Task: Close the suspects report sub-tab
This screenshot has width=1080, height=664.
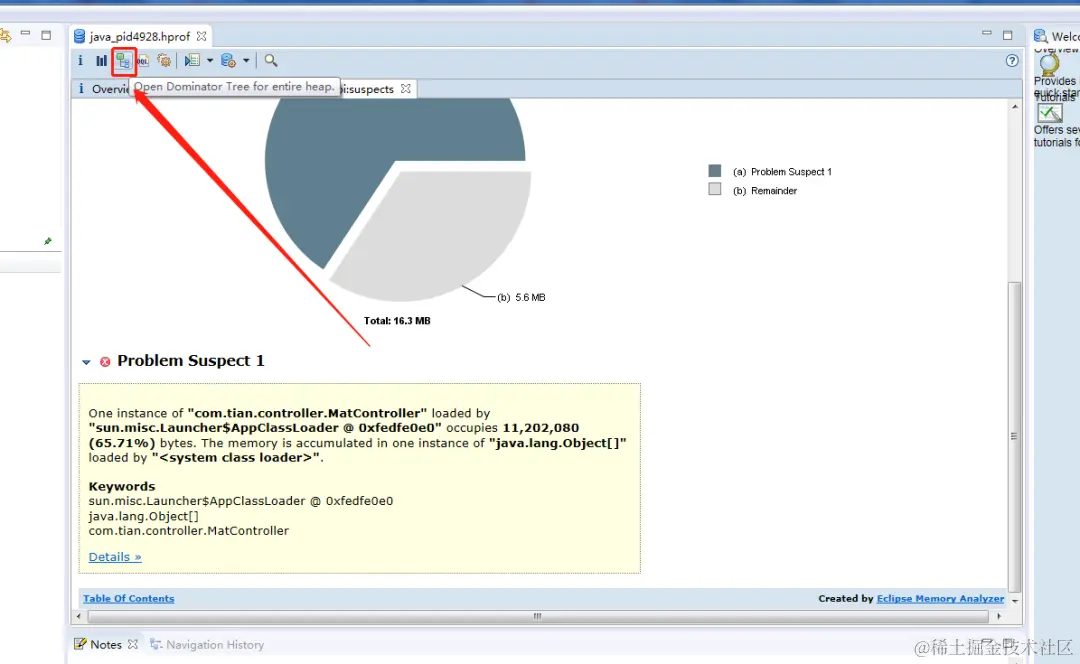Action: [x=406, y=88]
